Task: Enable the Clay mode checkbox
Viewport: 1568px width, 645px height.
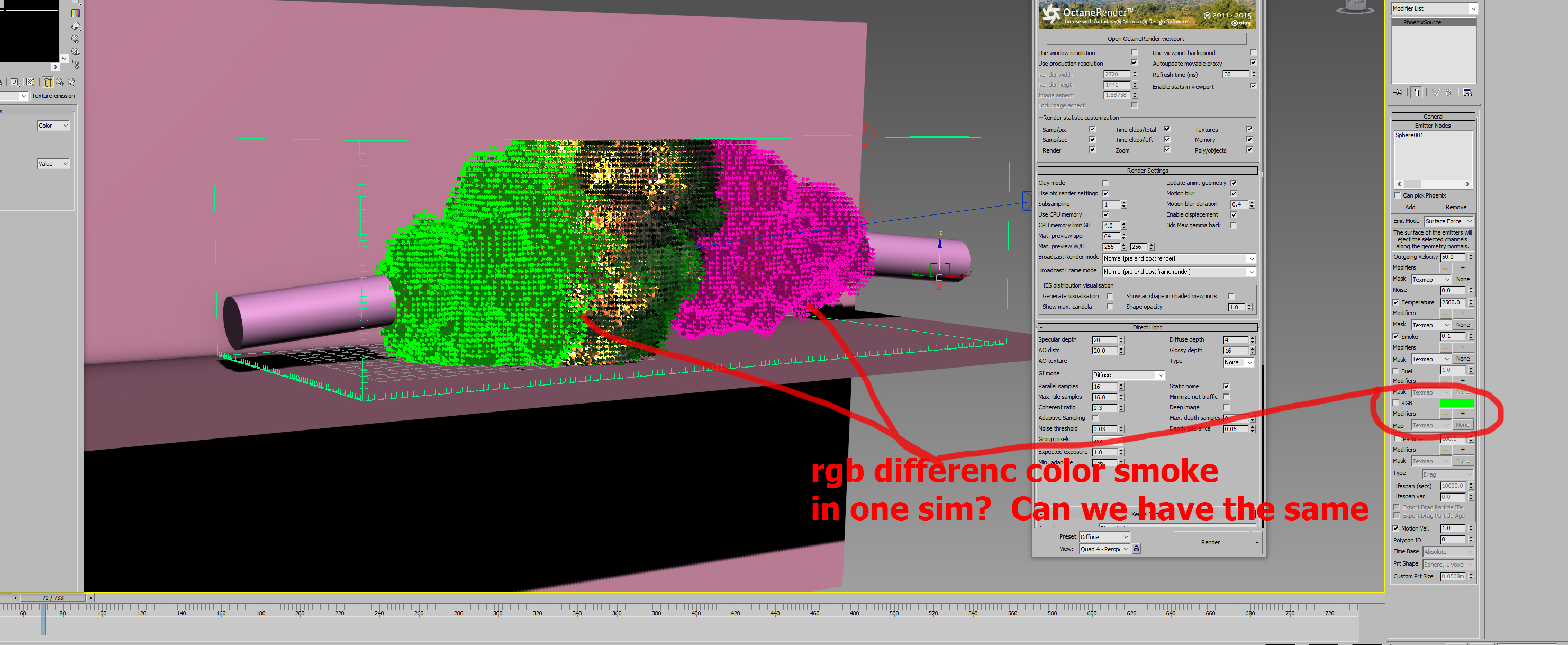Action: (1105, 183)
